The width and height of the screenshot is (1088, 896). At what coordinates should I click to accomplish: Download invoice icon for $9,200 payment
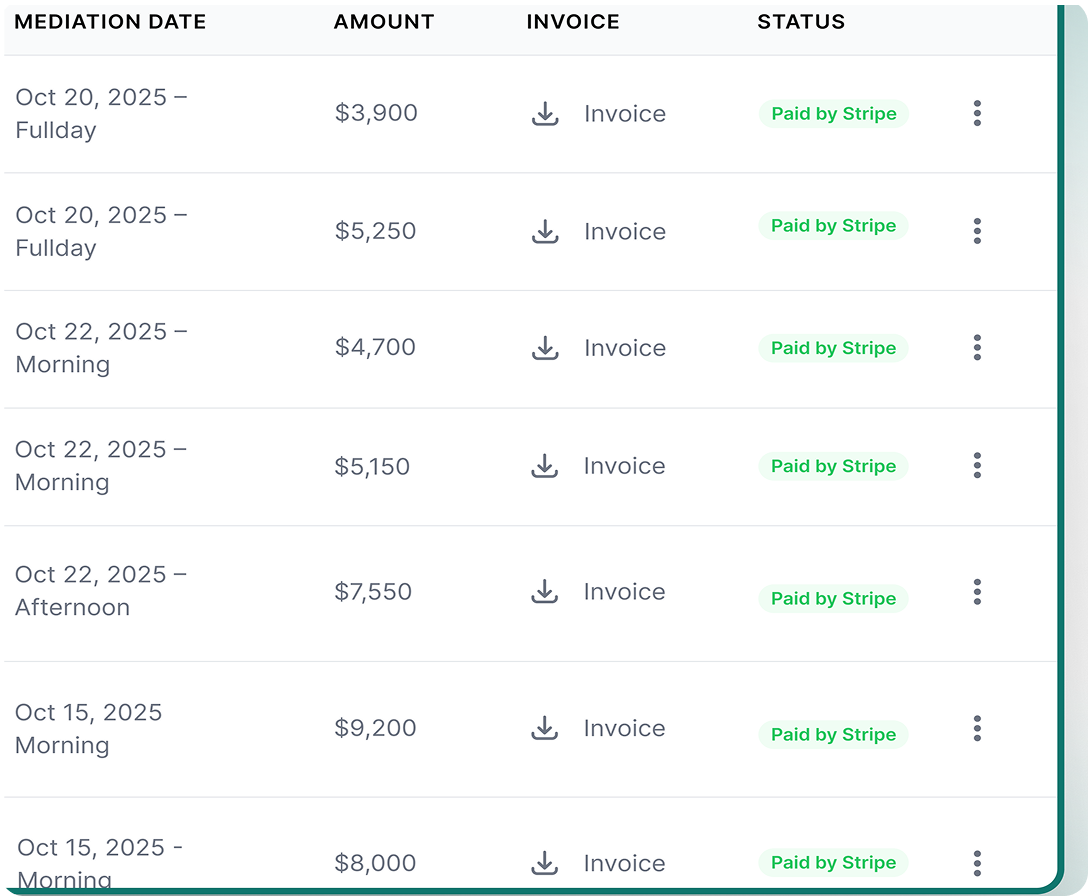[x=545, y=728]
